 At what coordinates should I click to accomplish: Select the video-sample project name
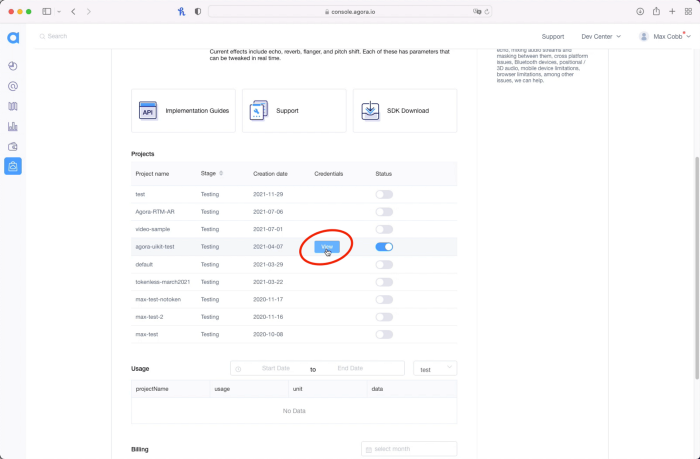click(x=153, y=229)
